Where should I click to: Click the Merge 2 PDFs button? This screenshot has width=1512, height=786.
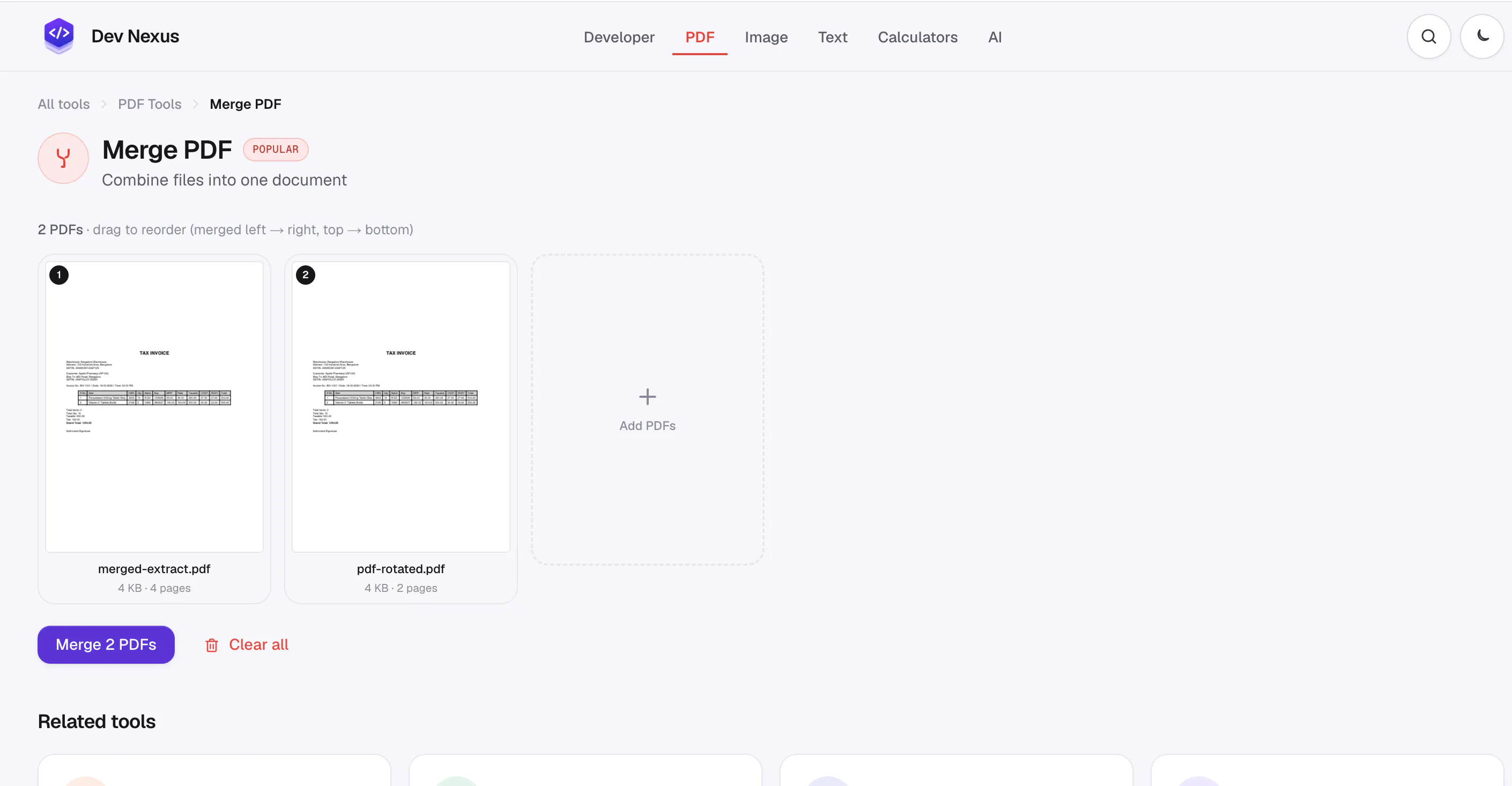[106, 644]
